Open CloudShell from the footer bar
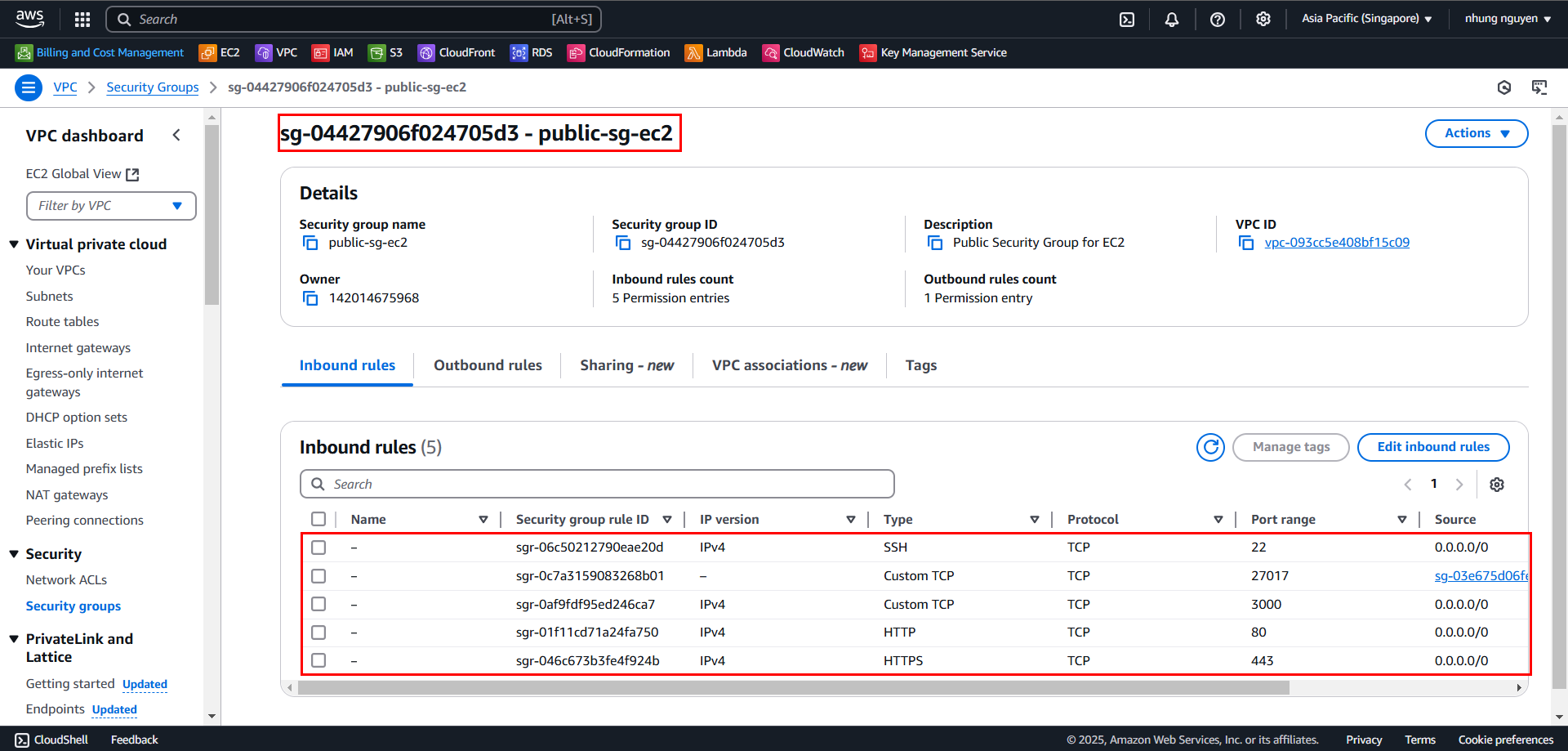This screenshot has height=751, width=1568. pyautogui.click(x=51, y=740)
